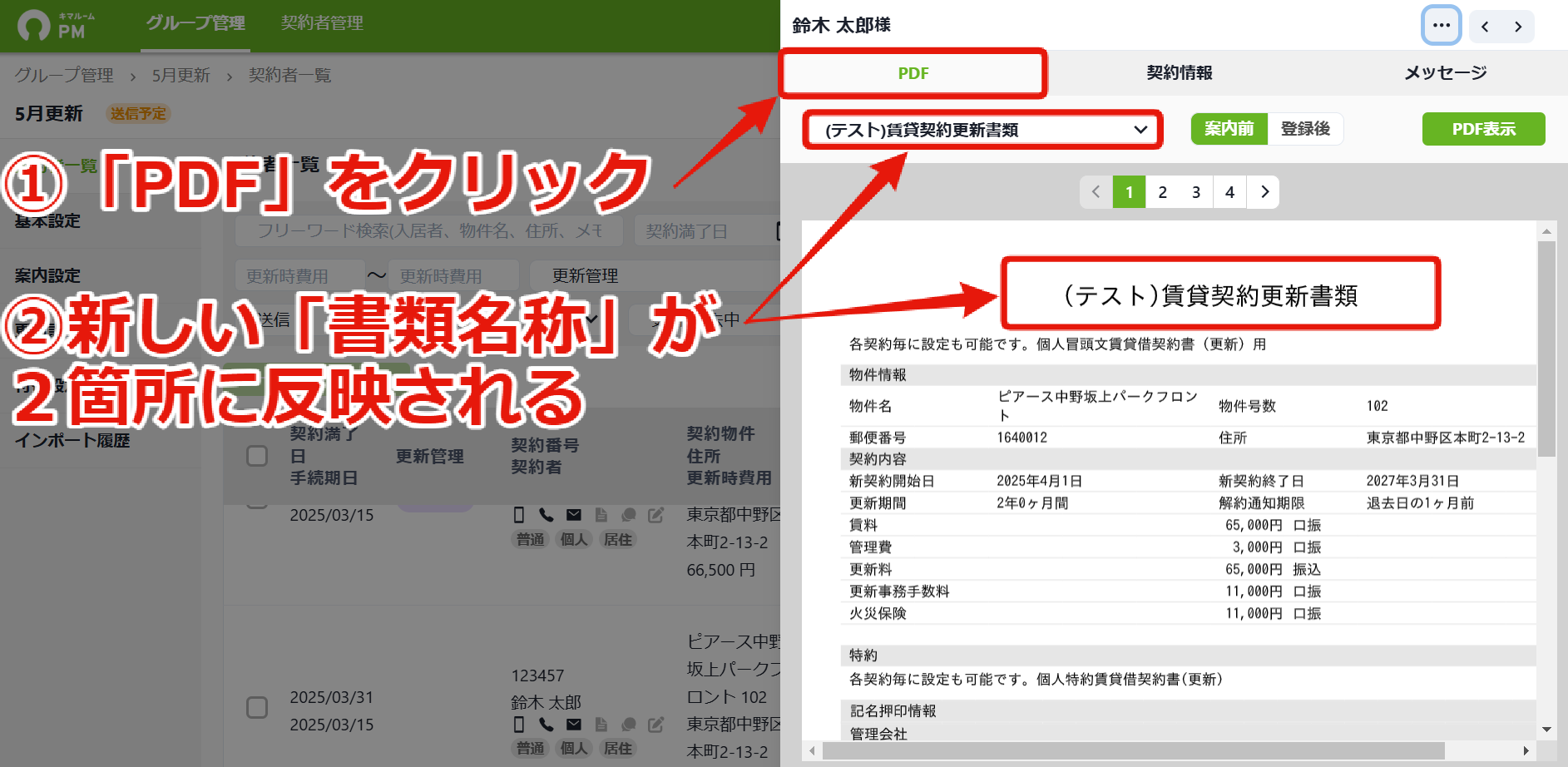Switch to the メッセージ tab
This screenshot has width=1568, height=767.
pos(1446,73)
